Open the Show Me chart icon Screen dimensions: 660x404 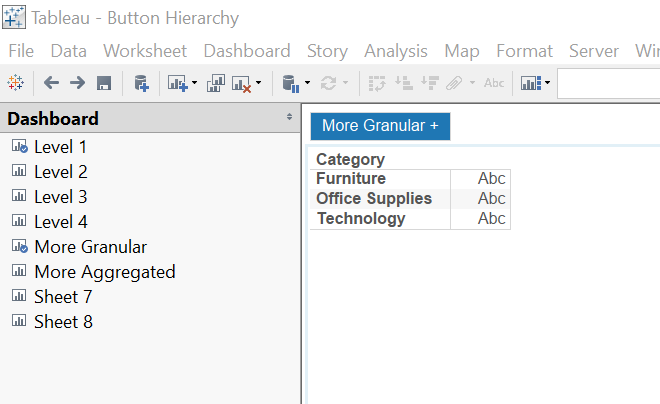click(530, 84)
